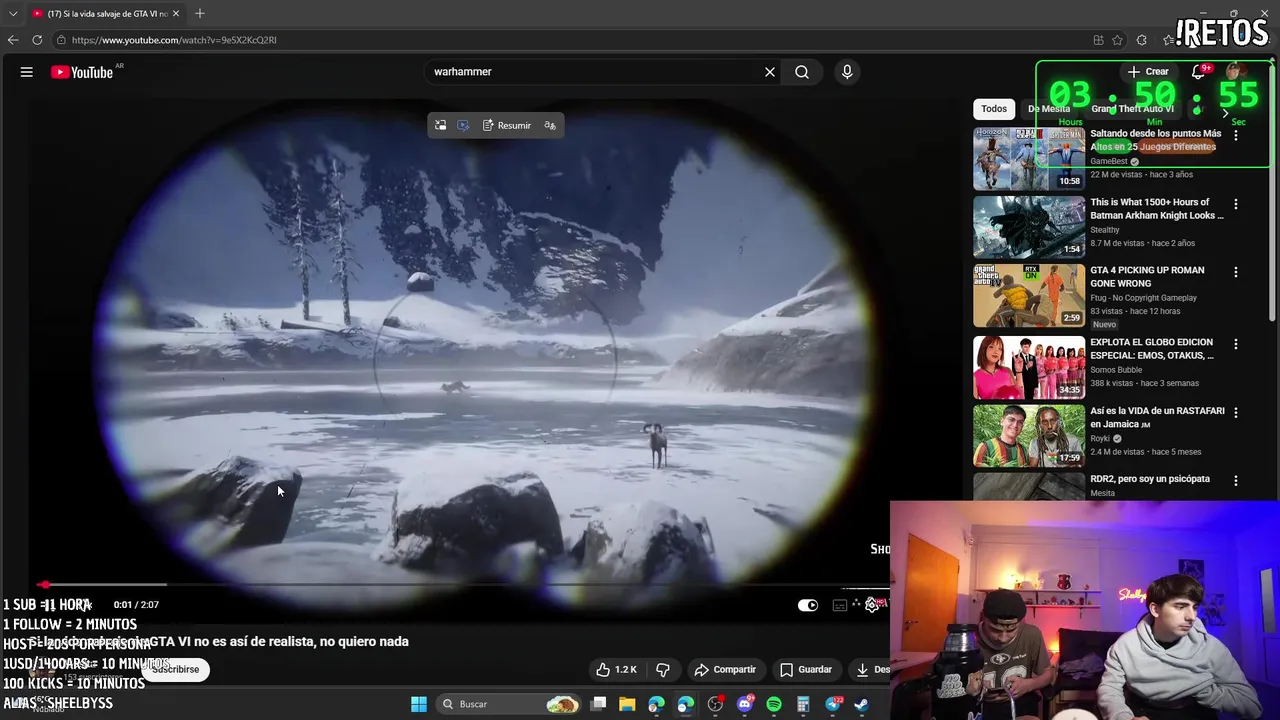Click the Stealthy channel name

[1105, 230]
